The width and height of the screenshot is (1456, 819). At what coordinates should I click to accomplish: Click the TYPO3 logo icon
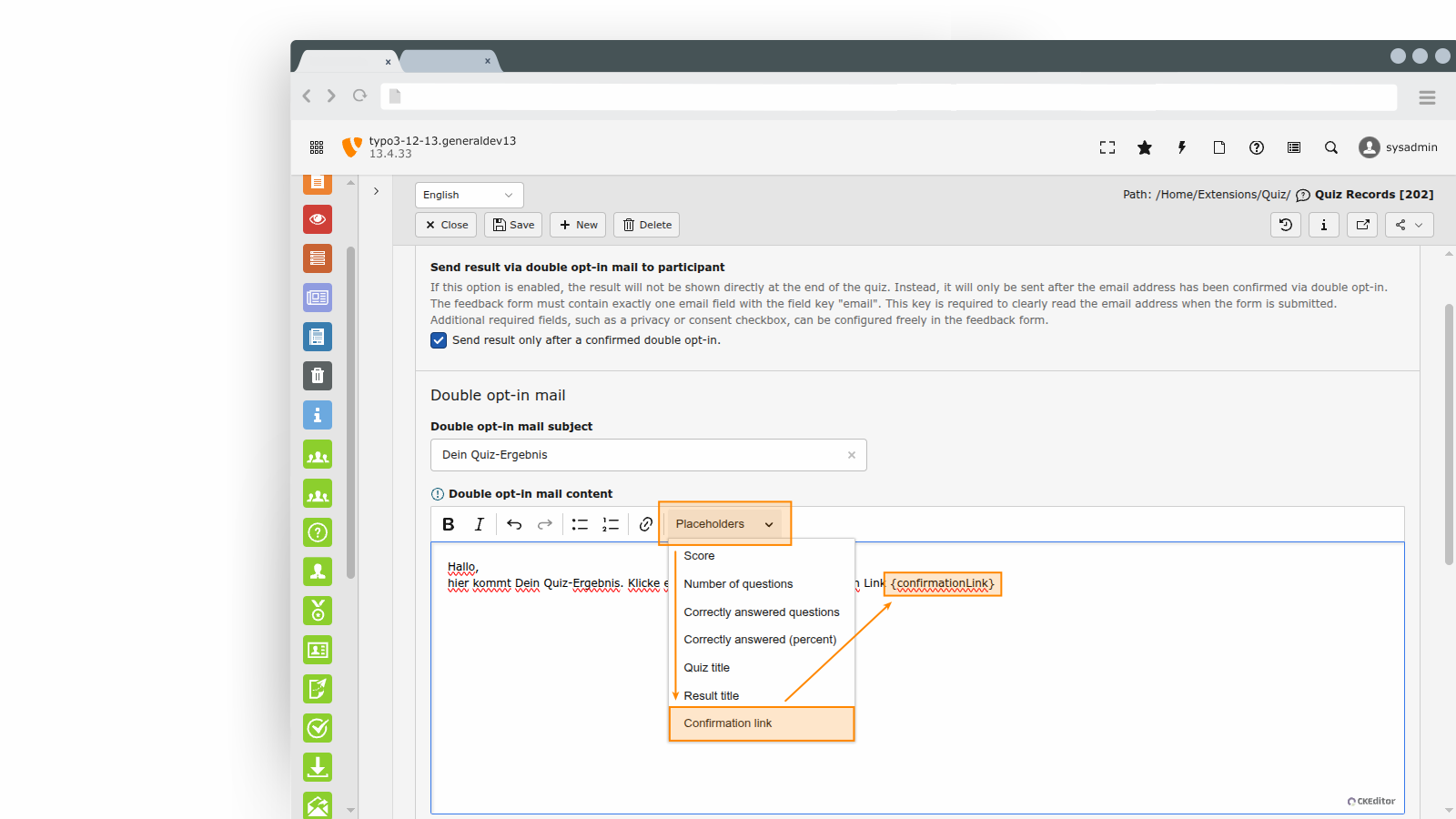351,147
